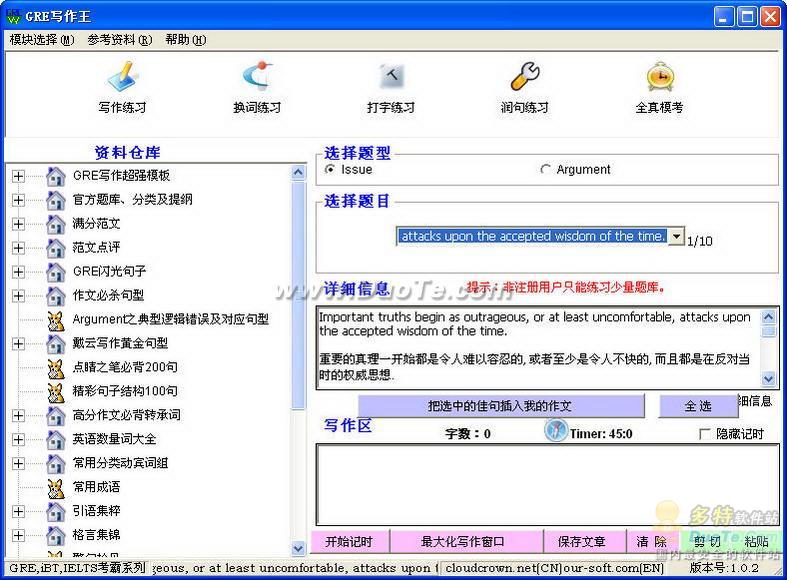Expand the GRE闪光句子 tree node

point(18,272)
